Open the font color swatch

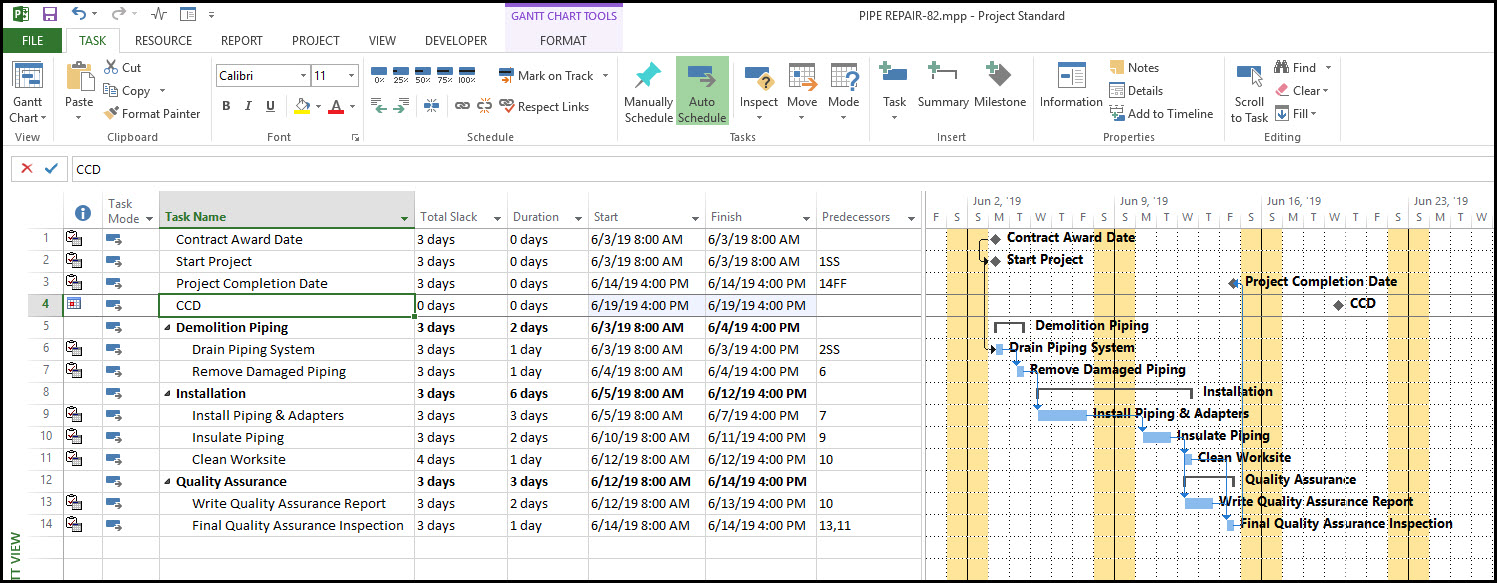pos(335,107)
